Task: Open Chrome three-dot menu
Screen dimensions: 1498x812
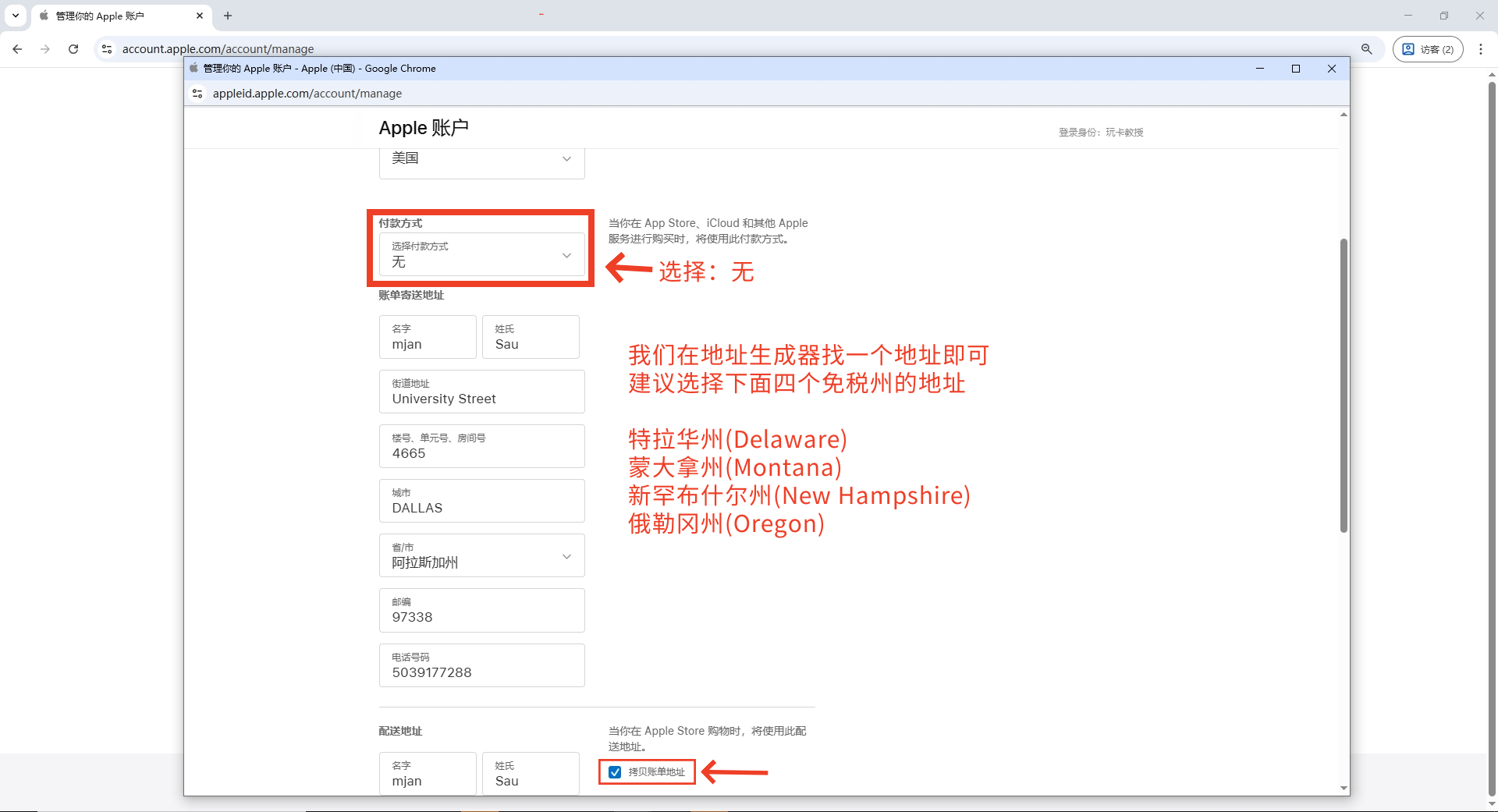Action: click(x=1481, y=49)
